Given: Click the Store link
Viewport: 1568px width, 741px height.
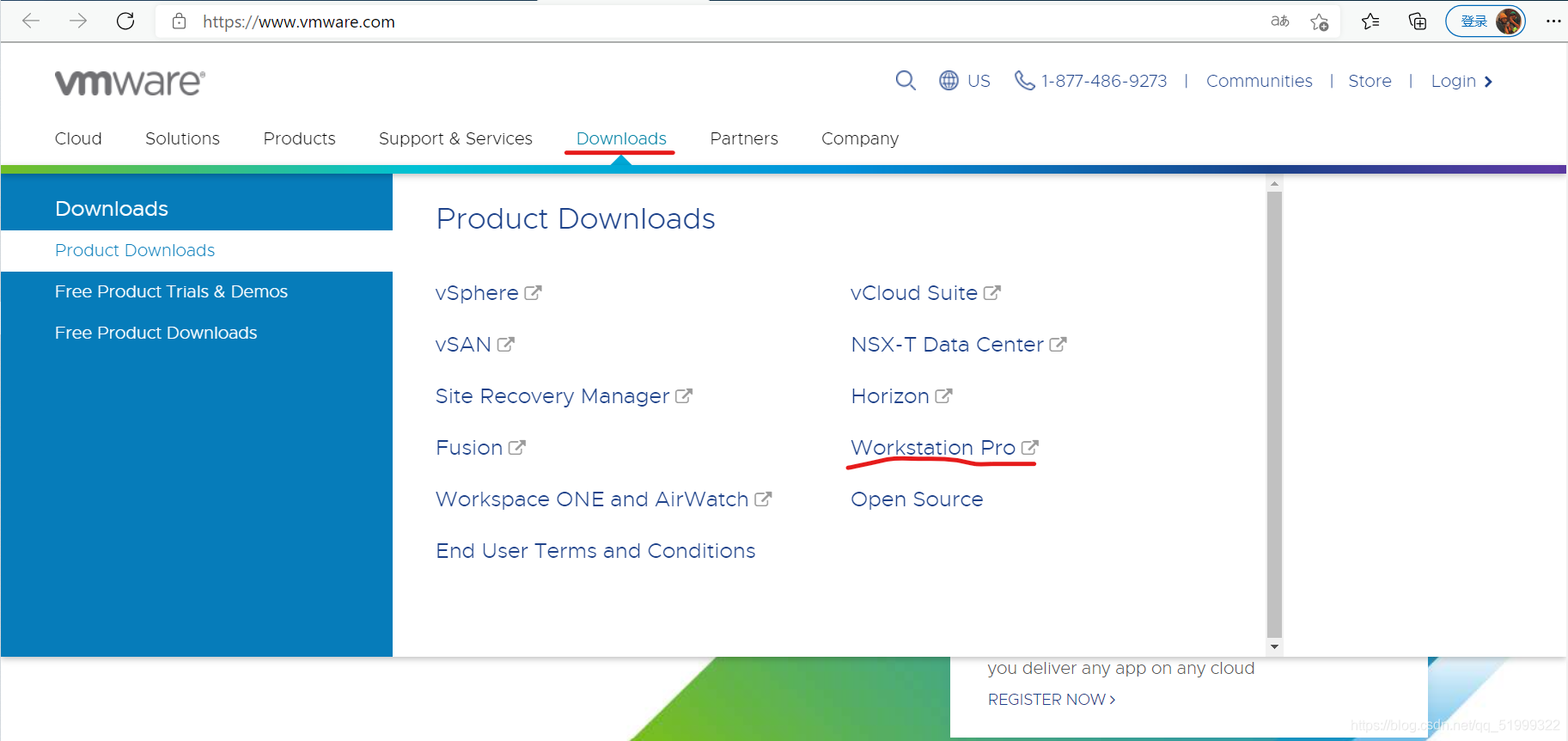Looking at the screenshot, I should (x=1370, y=81).
